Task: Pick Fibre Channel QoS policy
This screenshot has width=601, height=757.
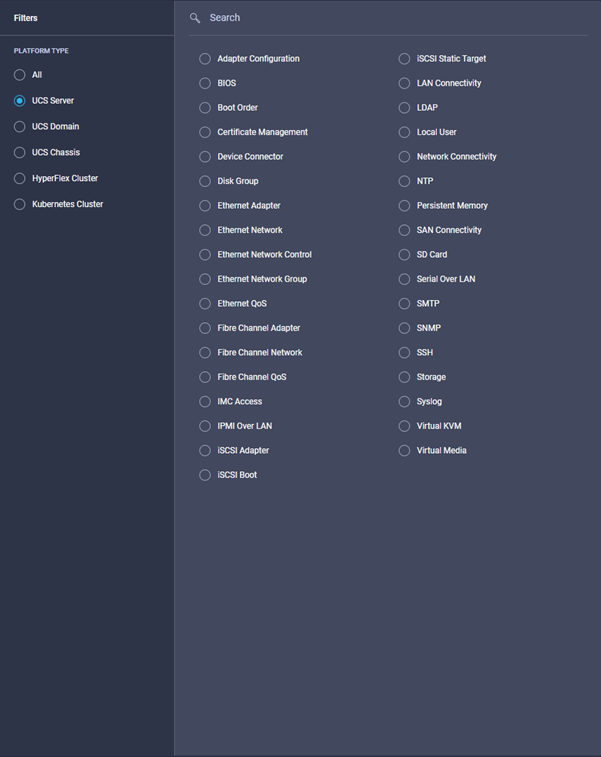Action: point(205,378)
